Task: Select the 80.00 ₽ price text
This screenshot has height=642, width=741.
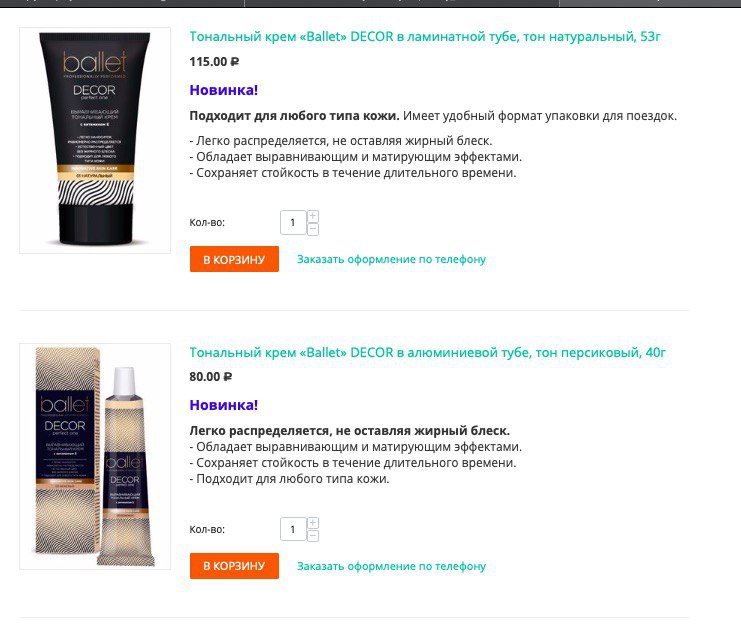Action: click(211, 377)
